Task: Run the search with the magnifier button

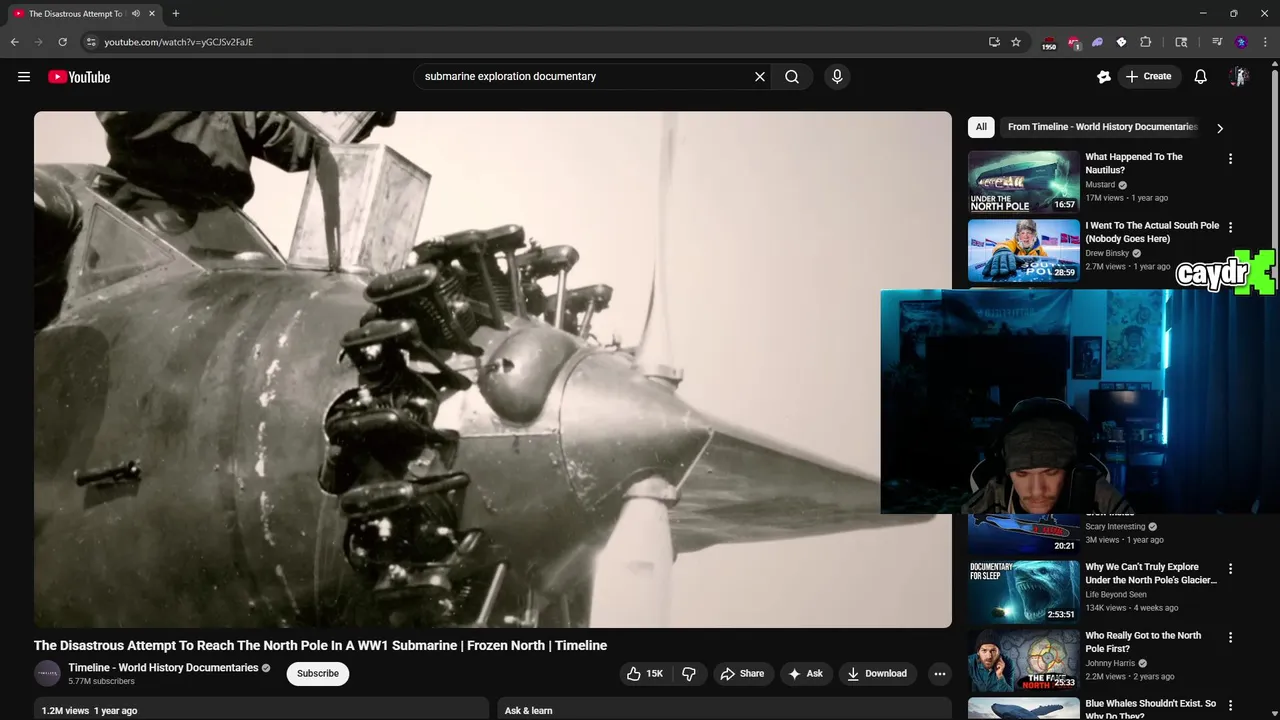Action: pos(792,77)
